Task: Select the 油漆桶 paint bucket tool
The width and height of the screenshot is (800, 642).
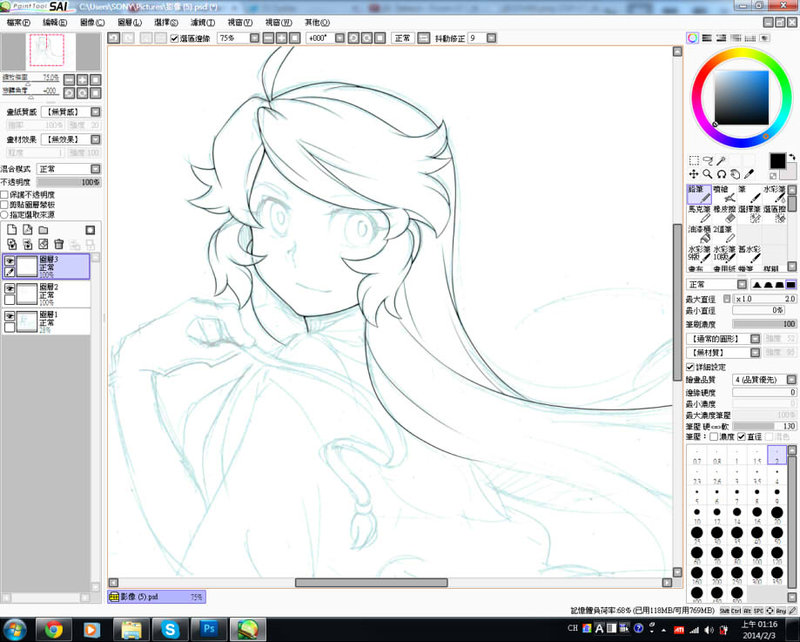Action: (x=699, y=234)
